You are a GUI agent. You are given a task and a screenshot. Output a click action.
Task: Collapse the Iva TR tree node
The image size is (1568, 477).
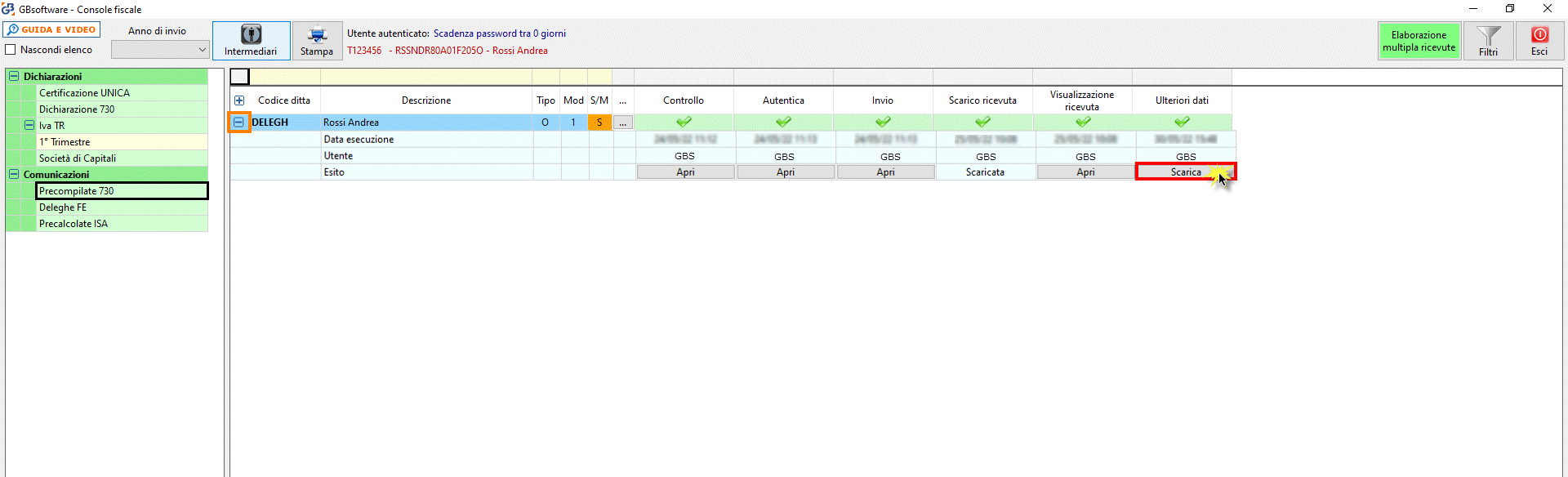coord(29,125)
